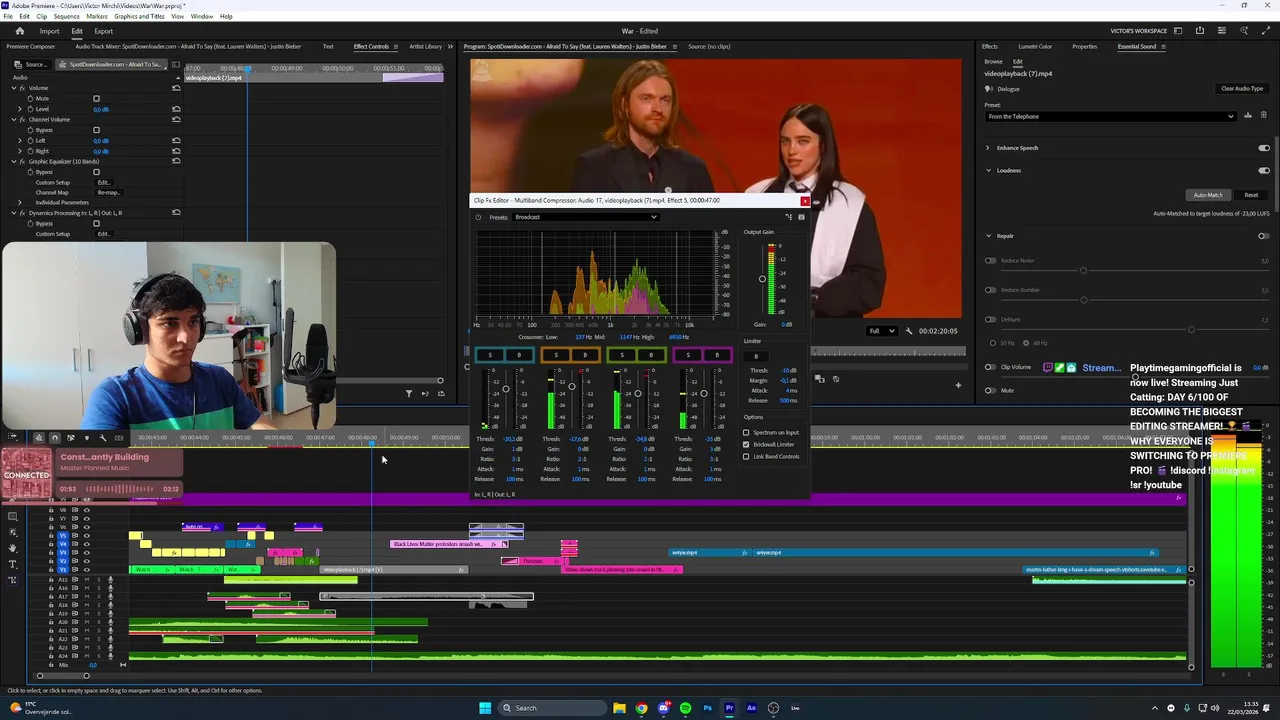Check the Volume Mute checkbox
The width and height of the screenshot is (1280, 720).
[x=96, y=99]
